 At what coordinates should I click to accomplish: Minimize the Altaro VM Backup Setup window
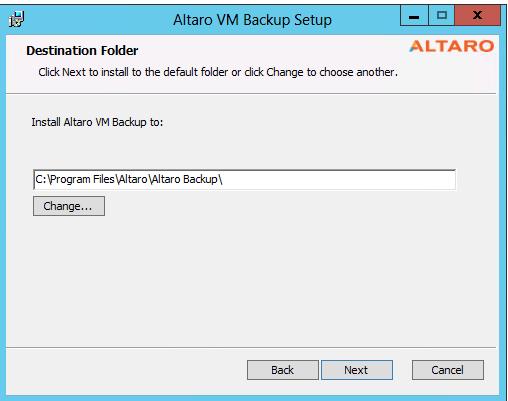coord(414,16)
